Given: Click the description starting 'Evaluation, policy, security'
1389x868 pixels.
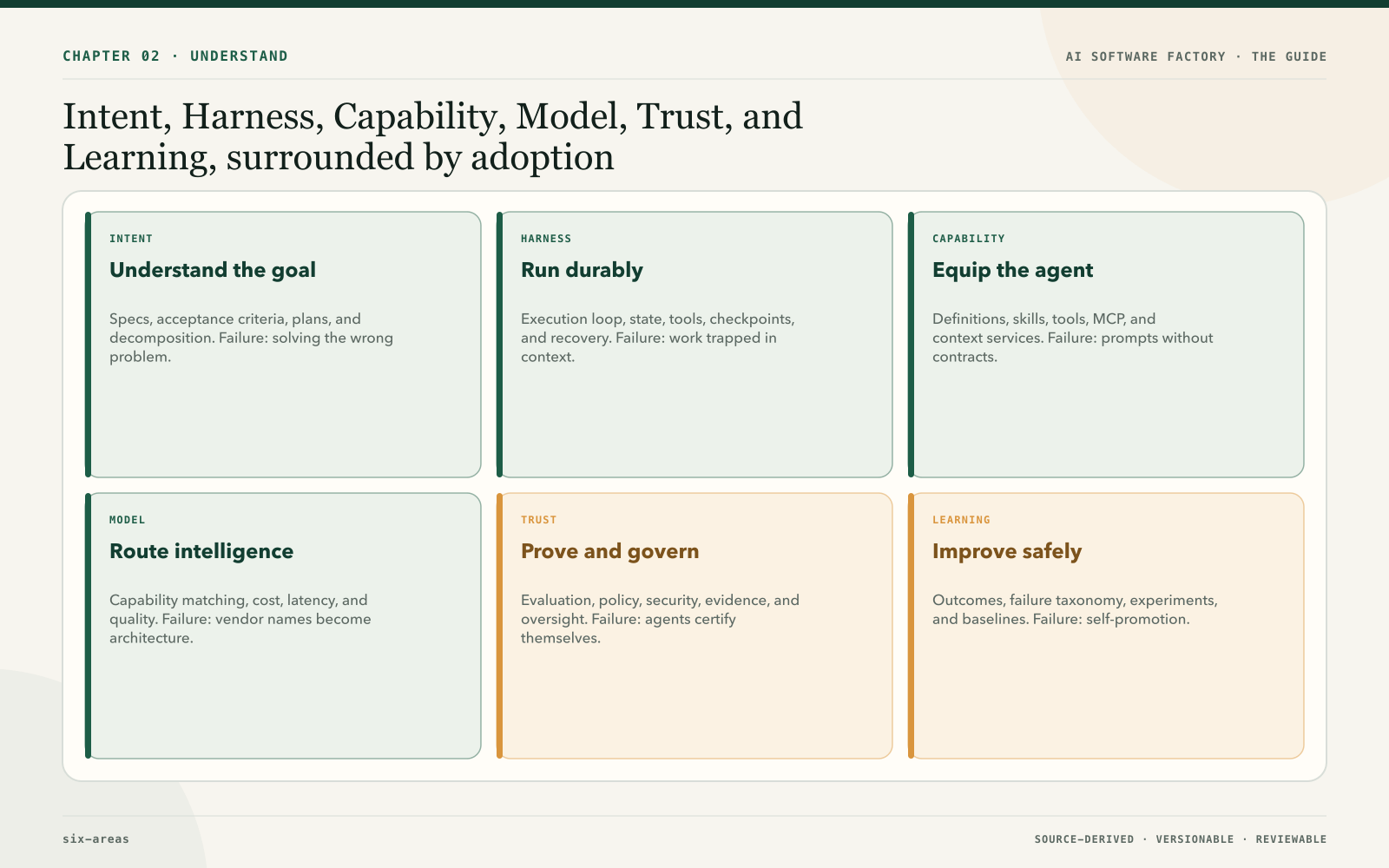Looking at the screenshot, I should click(660, 619).
